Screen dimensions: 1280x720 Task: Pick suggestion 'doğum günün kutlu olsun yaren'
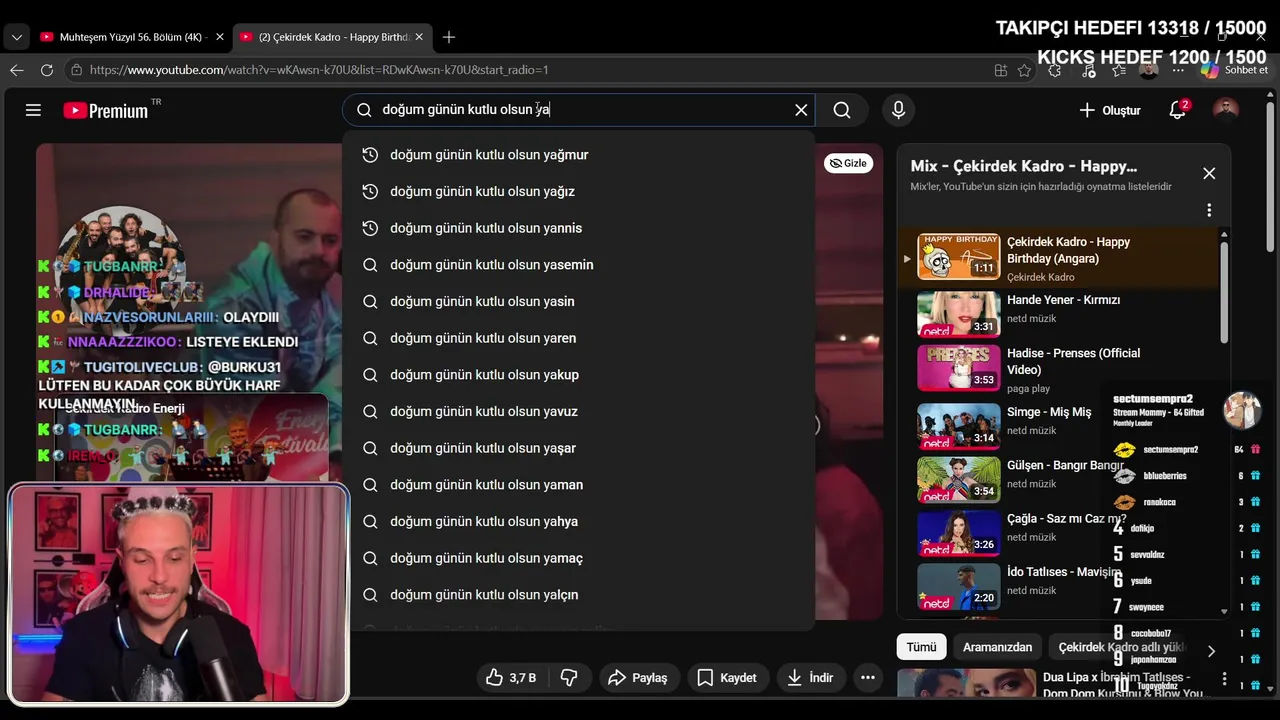point(579,338)
